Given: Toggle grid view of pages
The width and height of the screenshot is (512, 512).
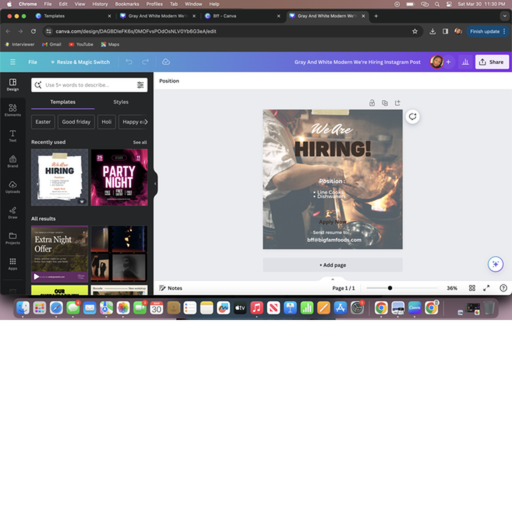Looking at the screenshot, I should pyautogui.click(x=472, y=288).
